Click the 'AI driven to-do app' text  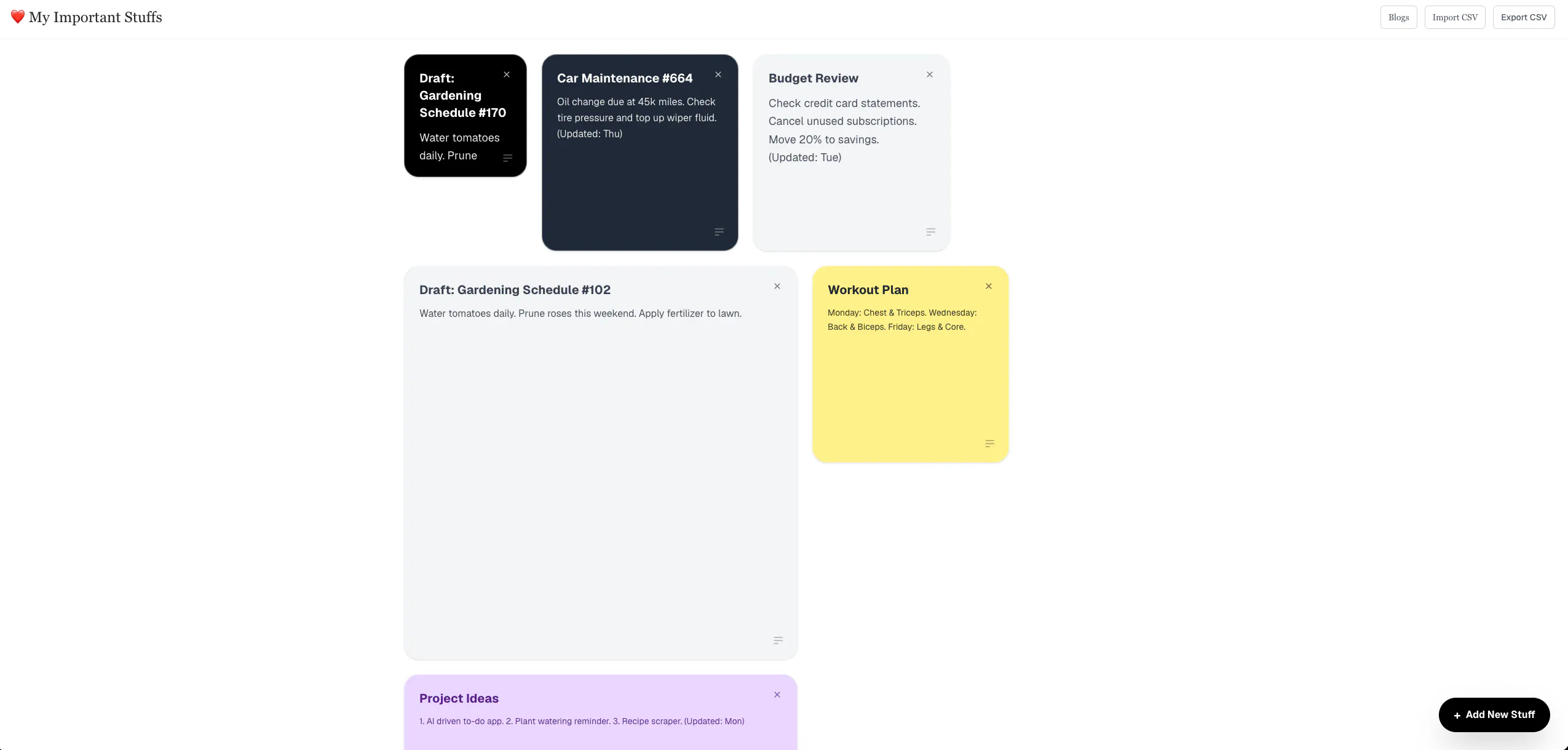[582, 721]
